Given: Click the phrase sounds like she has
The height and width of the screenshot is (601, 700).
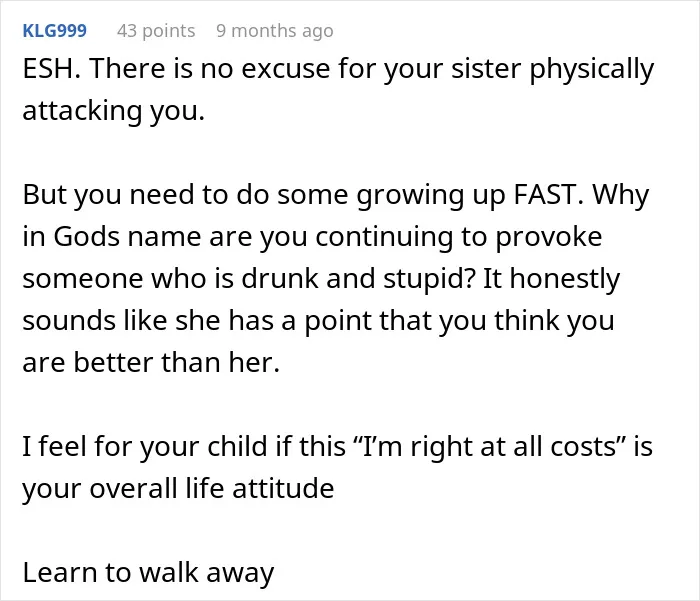Looking at the screenshot, I should pyautogui.click(x=148, y=321).
